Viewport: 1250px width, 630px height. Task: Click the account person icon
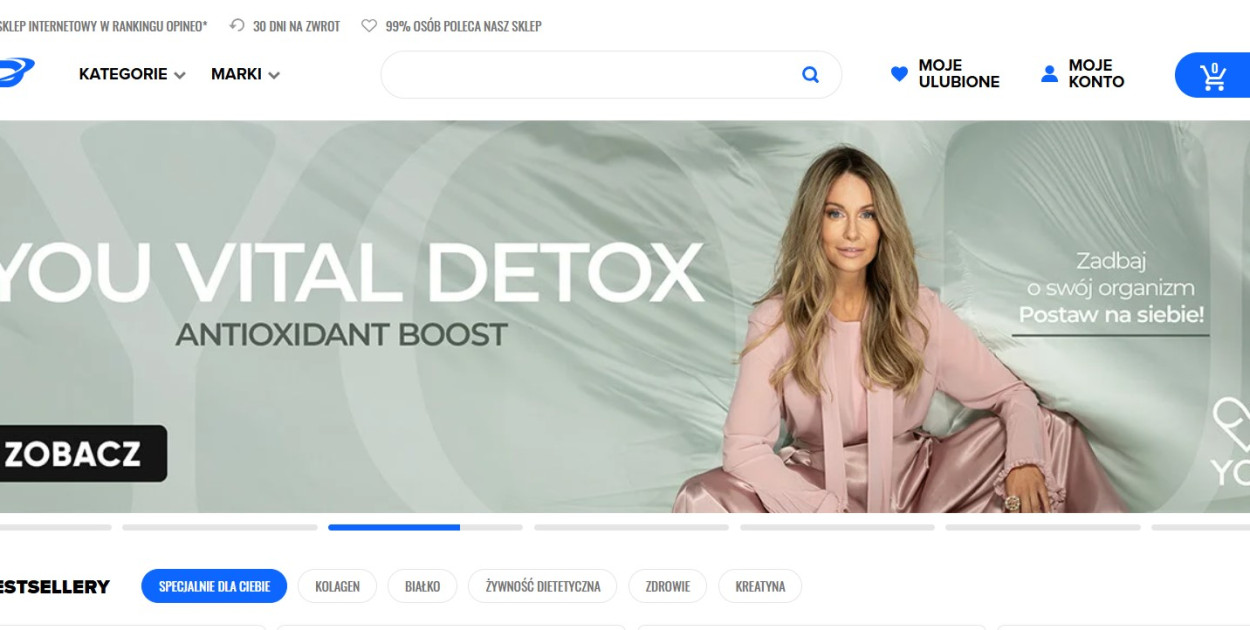(x=1049, y=74)
